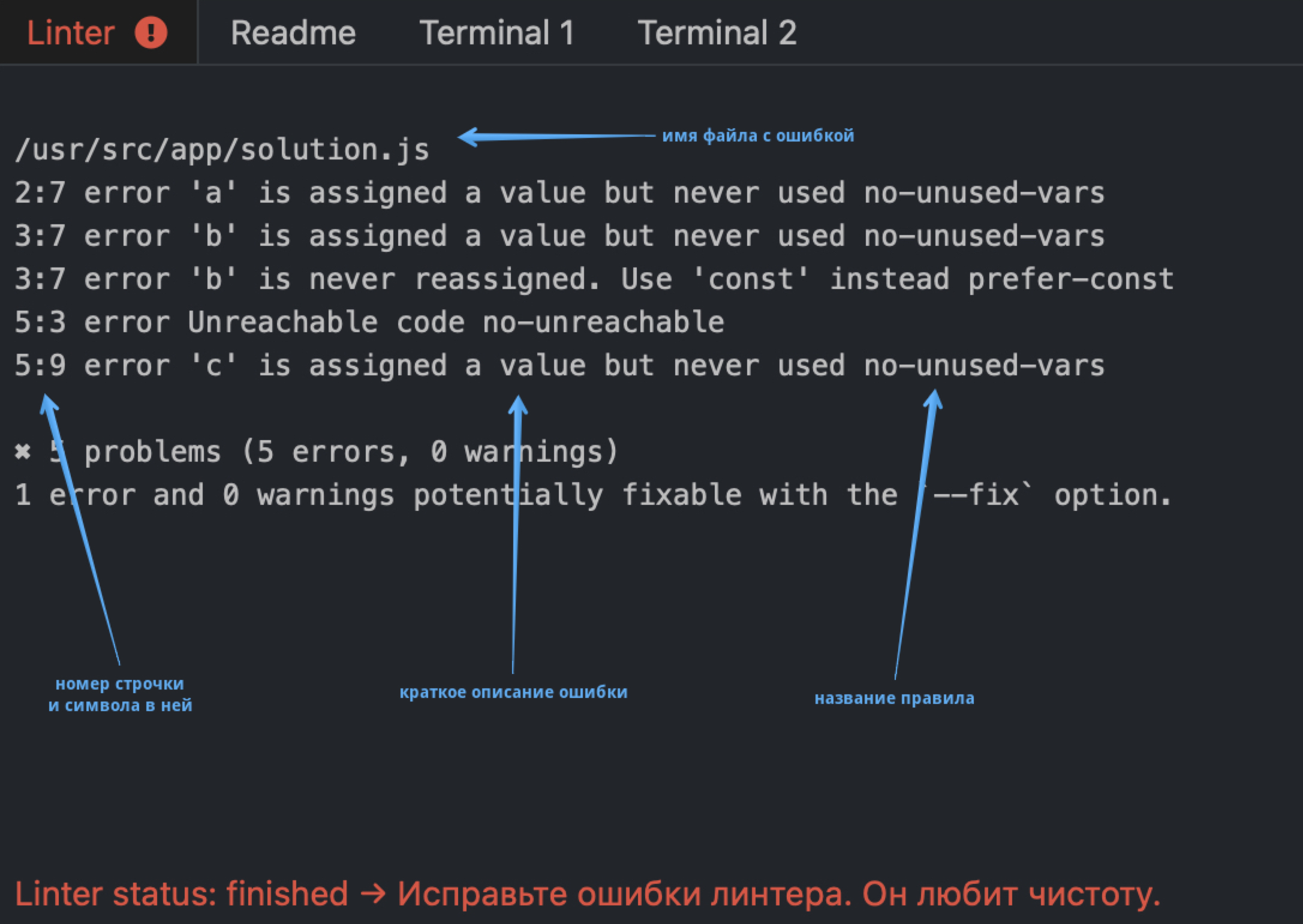
Task: Click the ✖ cross icon before problems summary
Action: pyautogui.click(x=23, y=452)
